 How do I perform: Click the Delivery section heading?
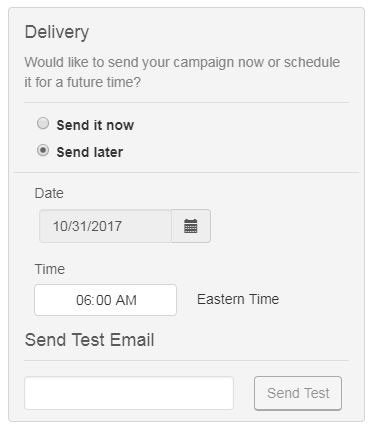coord(57,32)
